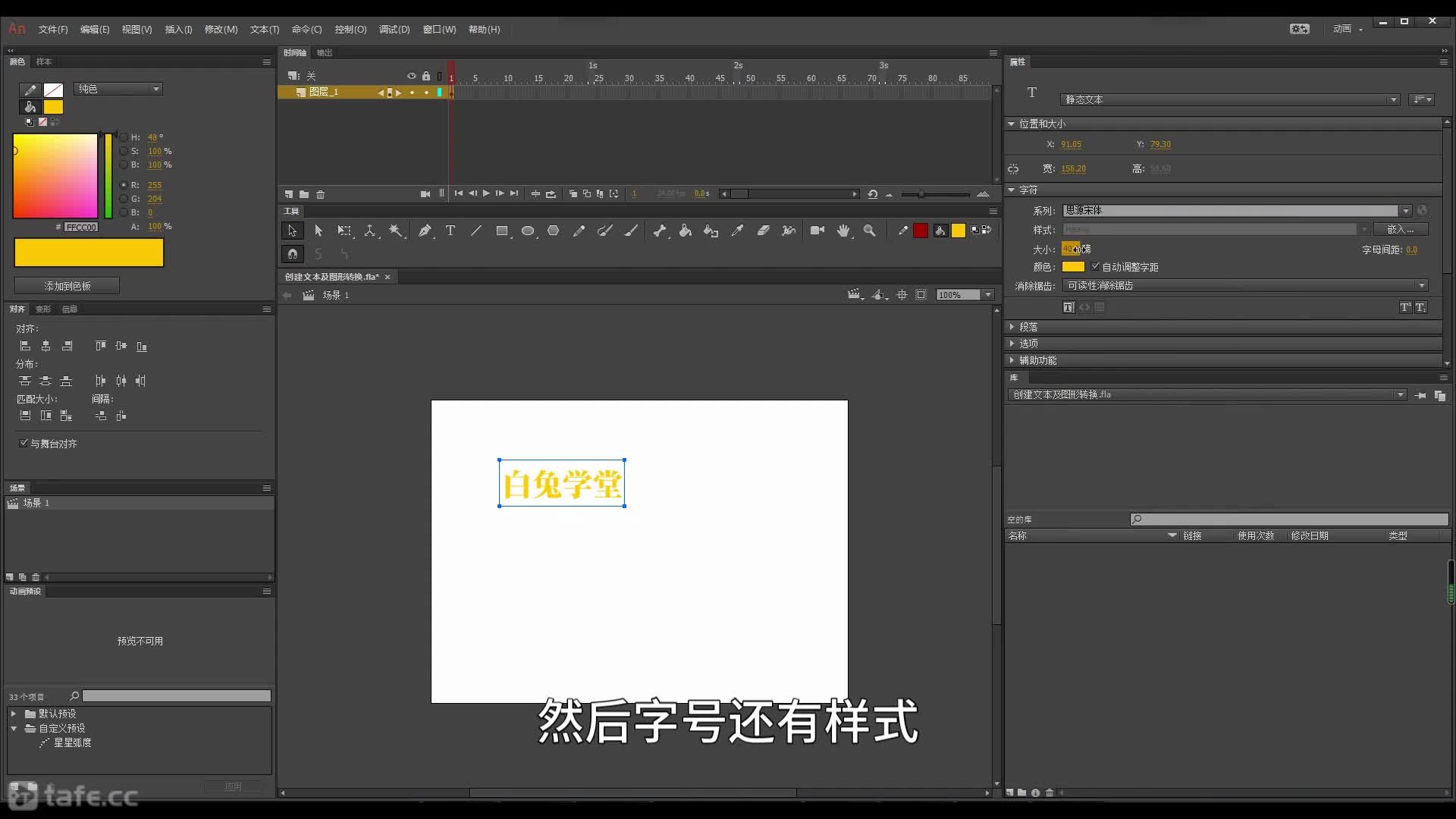
Task: Select the Text tool in toolbar
Action: 450,231
